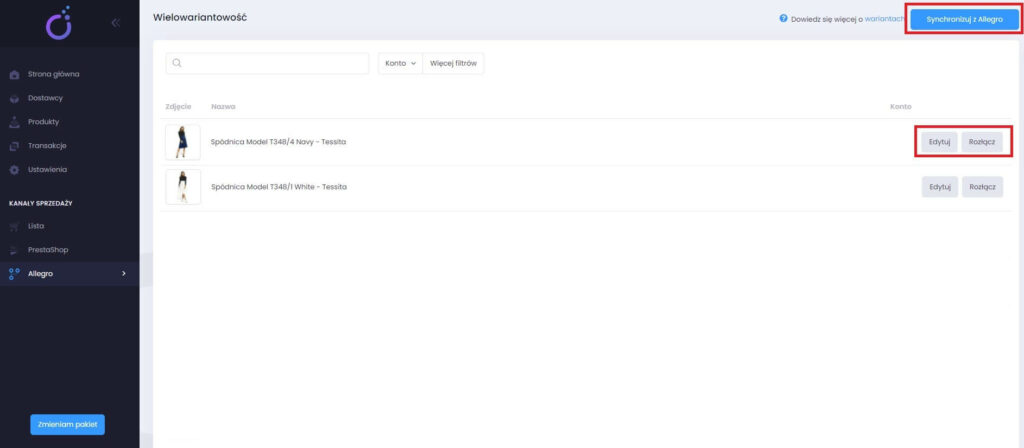Image resolution: width=1024 pixels, height=448 pixels.
Task: Open the Navy skirt product thumbnail
Action: 183,142
